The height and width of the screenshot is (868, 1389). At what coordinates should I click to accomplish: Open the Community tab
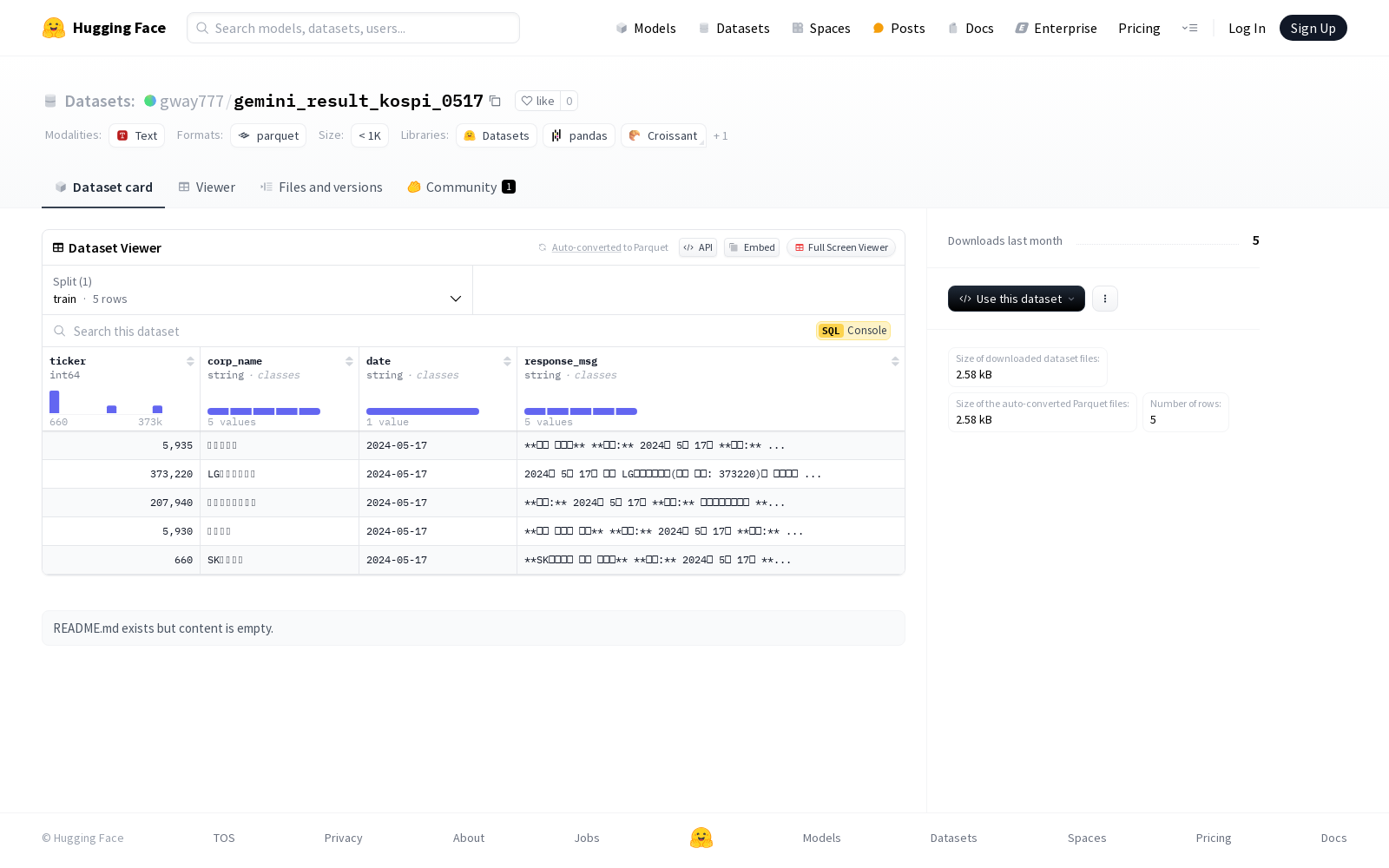tap(462, 187)
